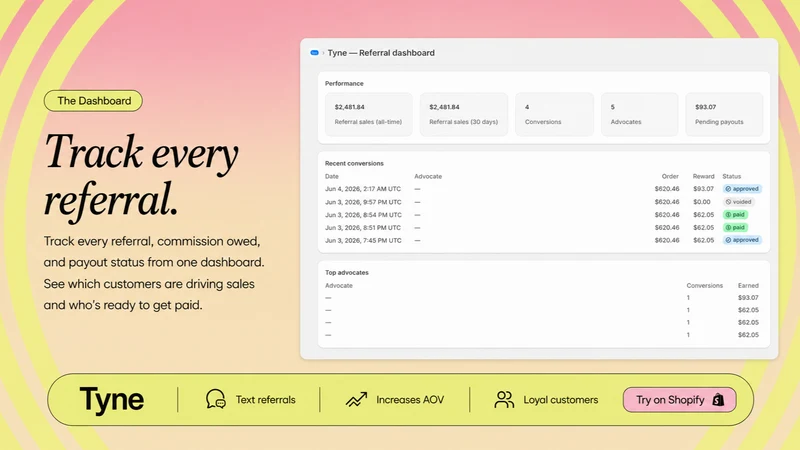Select the Conversions performance card
Viewport: 800px width, 450px height.
[x=554, y=114]
